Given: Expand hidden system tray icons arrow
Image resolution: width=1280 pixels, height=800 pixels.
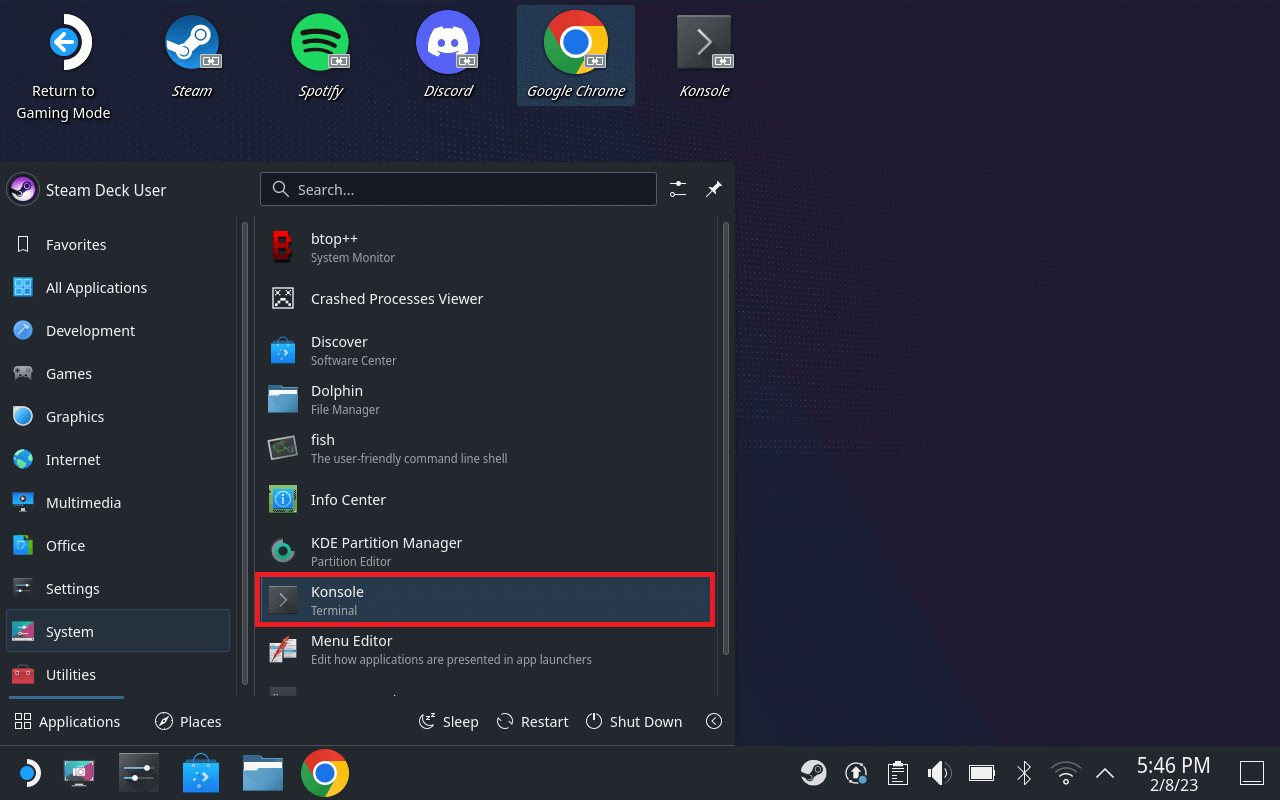Looking at the screenshot, I should pyautogui.click(x=1105, y=772).
